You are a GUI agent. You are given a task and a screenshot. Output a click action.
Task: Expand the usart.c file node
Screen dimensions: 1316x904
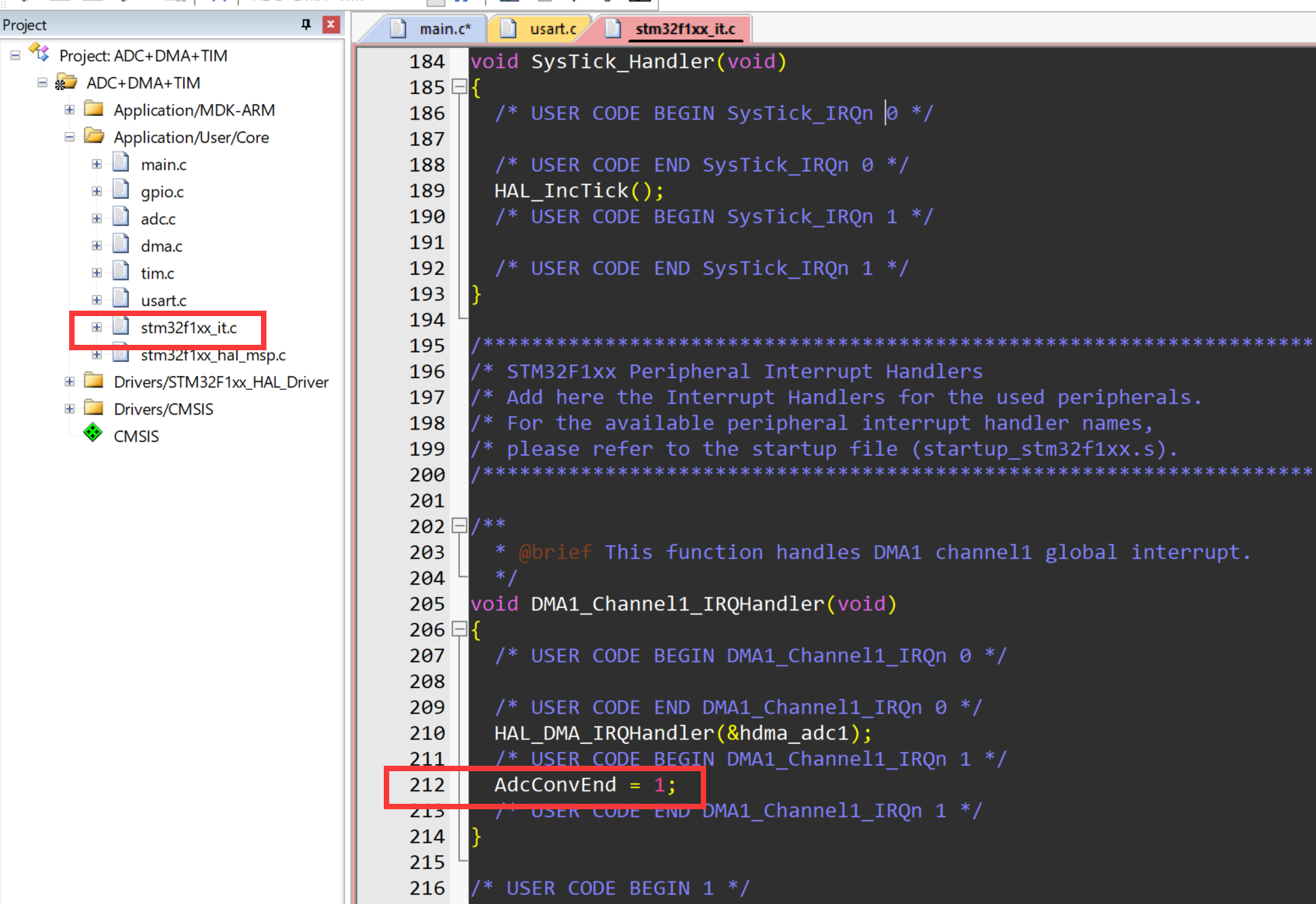(x=96, y=301)
